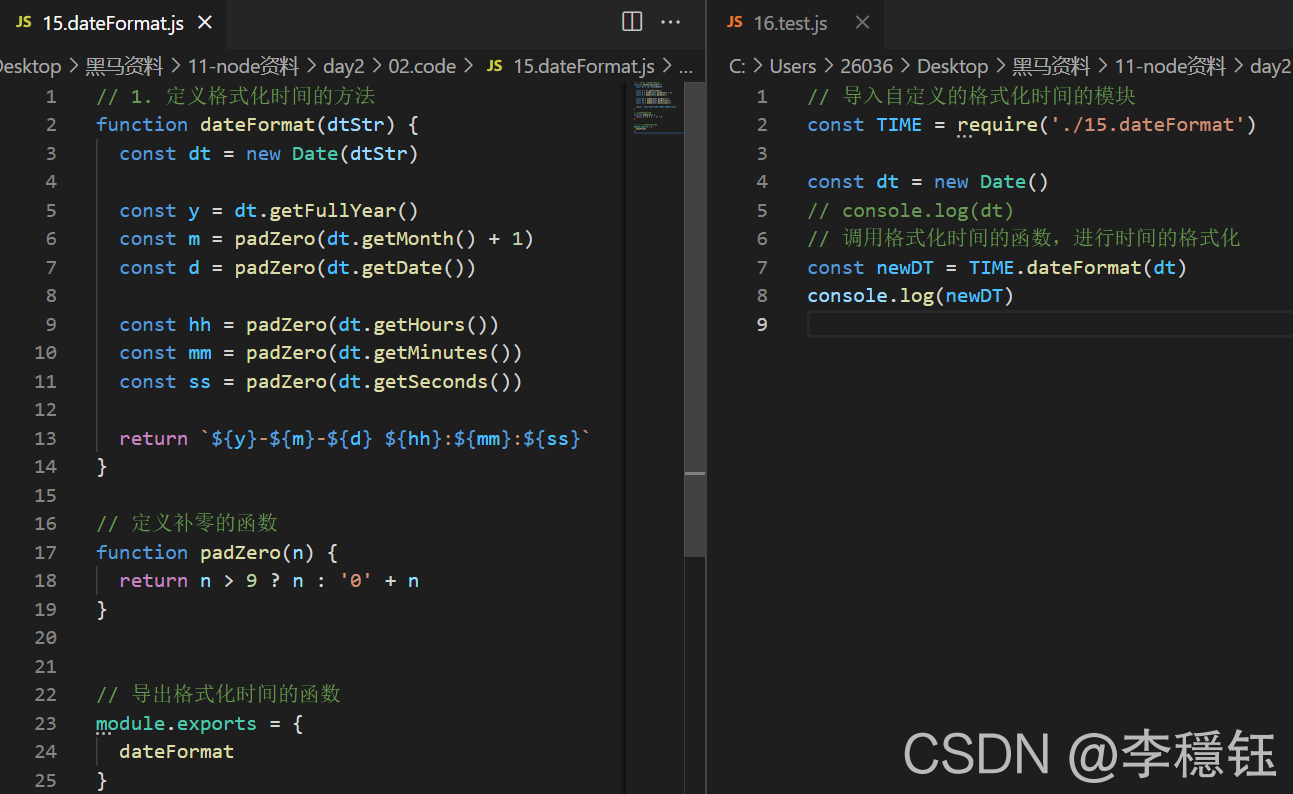Click comment '导出格式化时间的函数' on line 22
This screenshot has height=794, width=1293.
[236, 694]
